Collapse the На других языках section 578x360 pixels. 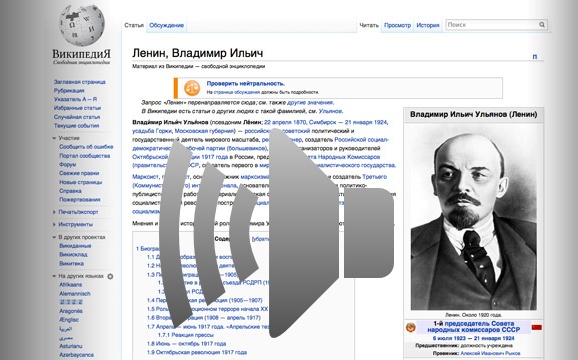[x=54, y=276]
